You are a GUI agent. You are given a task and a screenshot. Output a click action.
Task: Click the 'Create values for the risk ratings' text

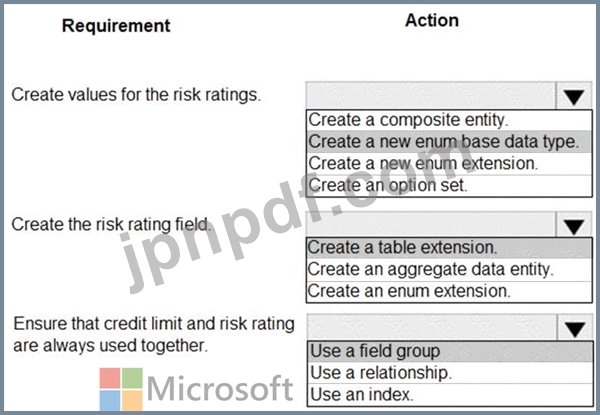(x=137, y=95)
